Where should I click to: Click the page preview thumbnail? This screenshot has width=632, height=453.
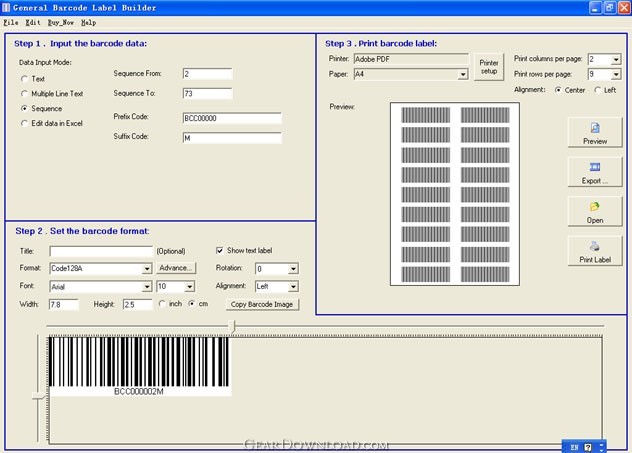point(455,194)
